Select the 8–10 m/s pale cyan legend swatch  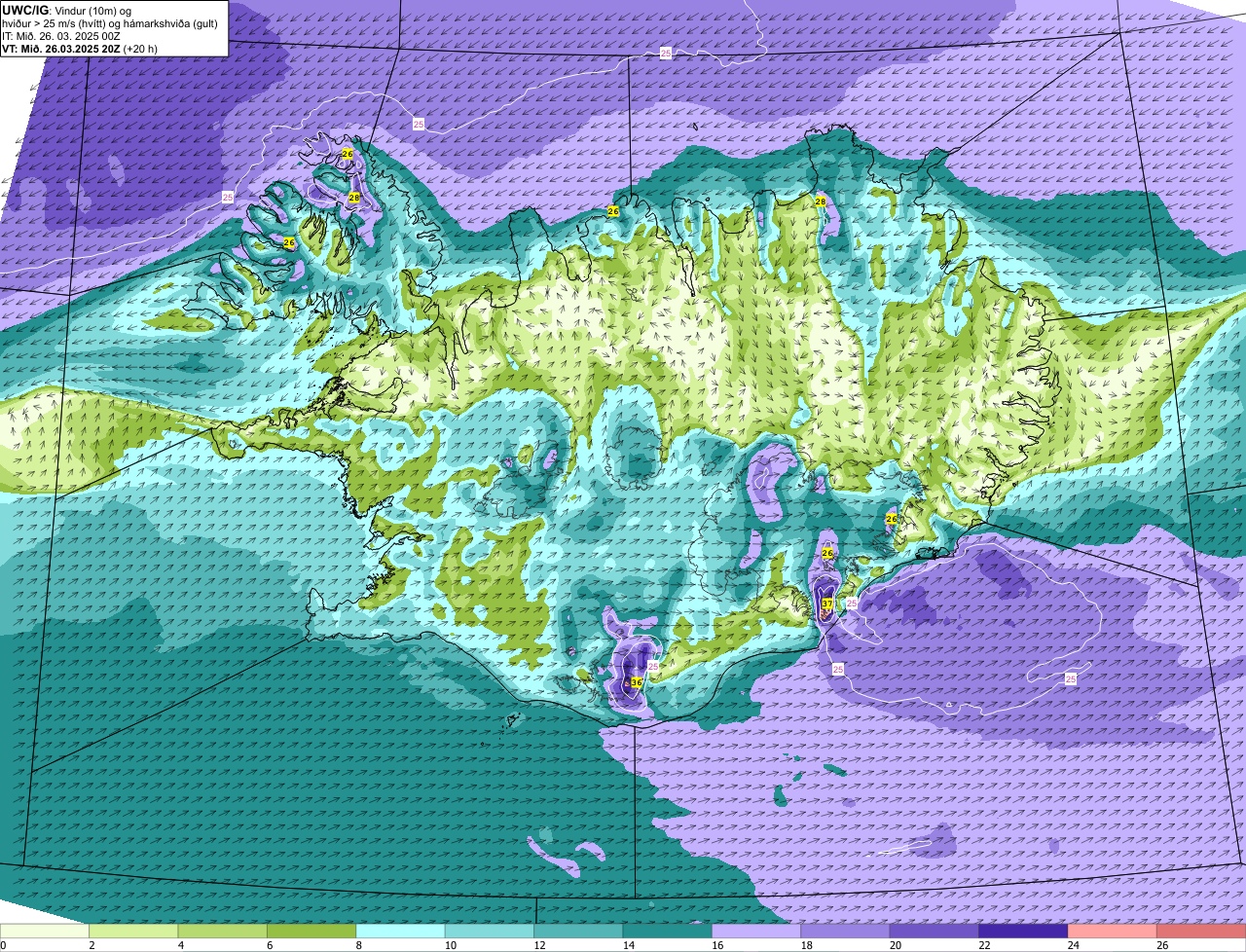(400, 932)
